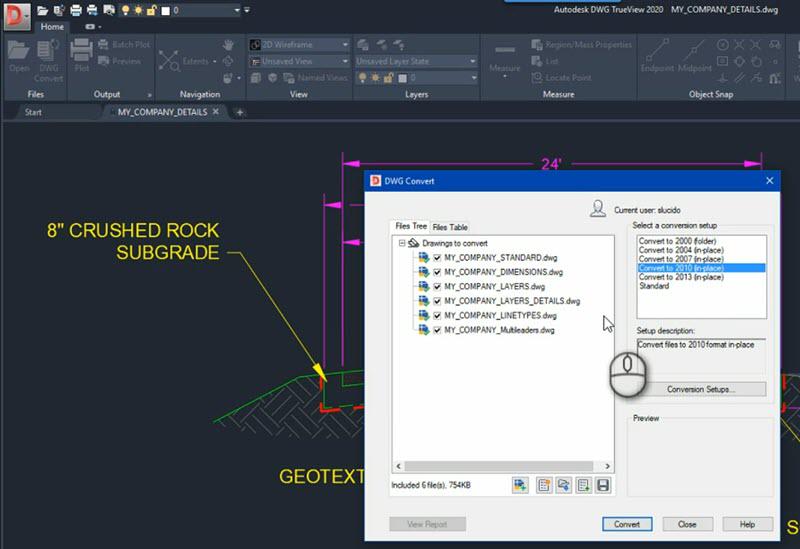
Task: Select the Files Tree tab
Action: (x=411, y=226)
